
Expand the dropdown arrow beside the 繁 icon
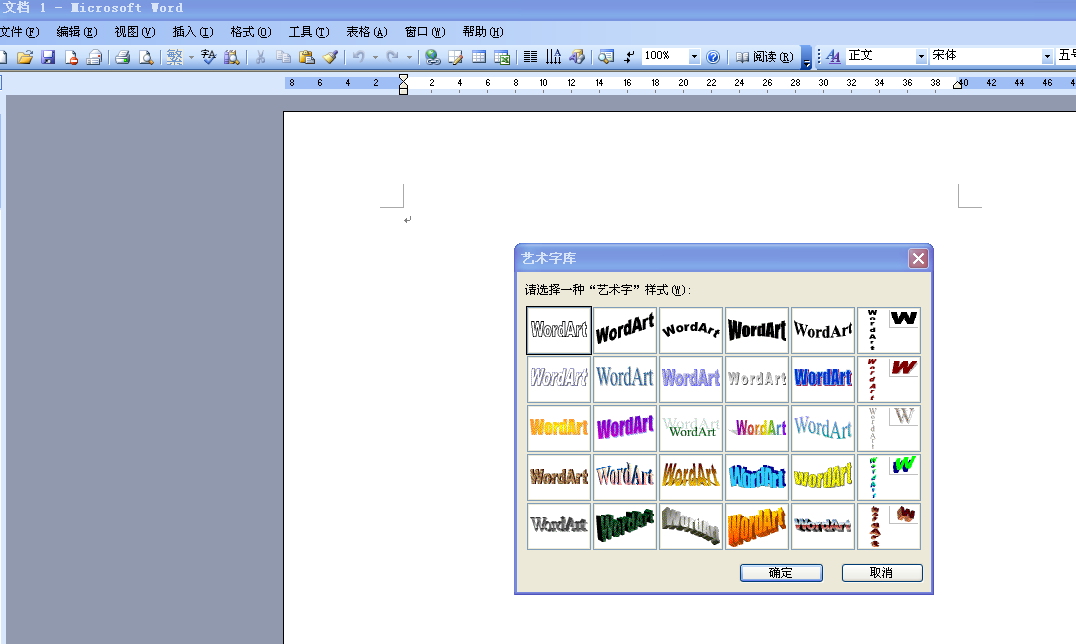coord(191,57)
